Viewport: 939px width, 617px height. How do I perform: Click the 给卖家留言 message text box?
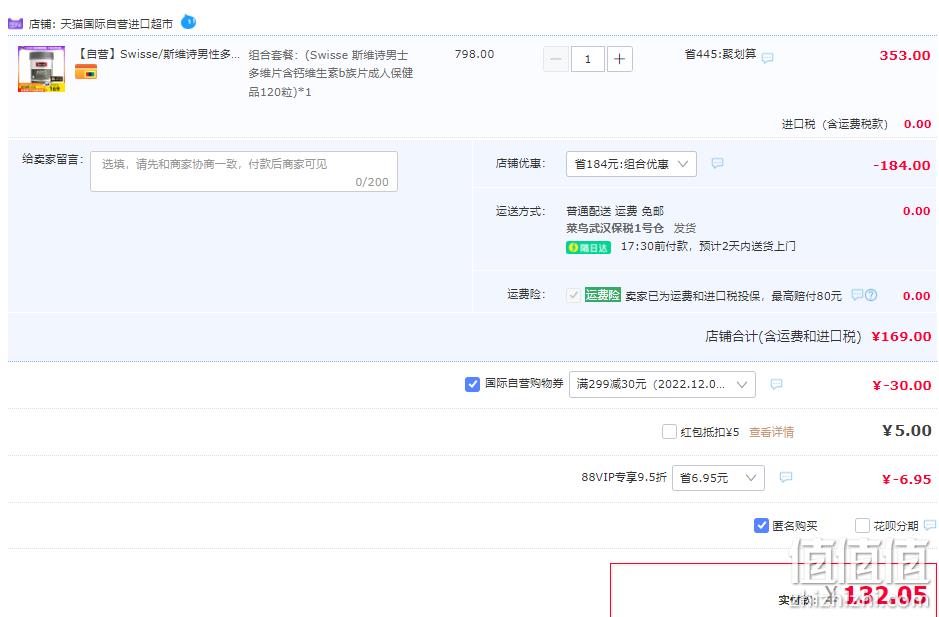tap(244, 171)
